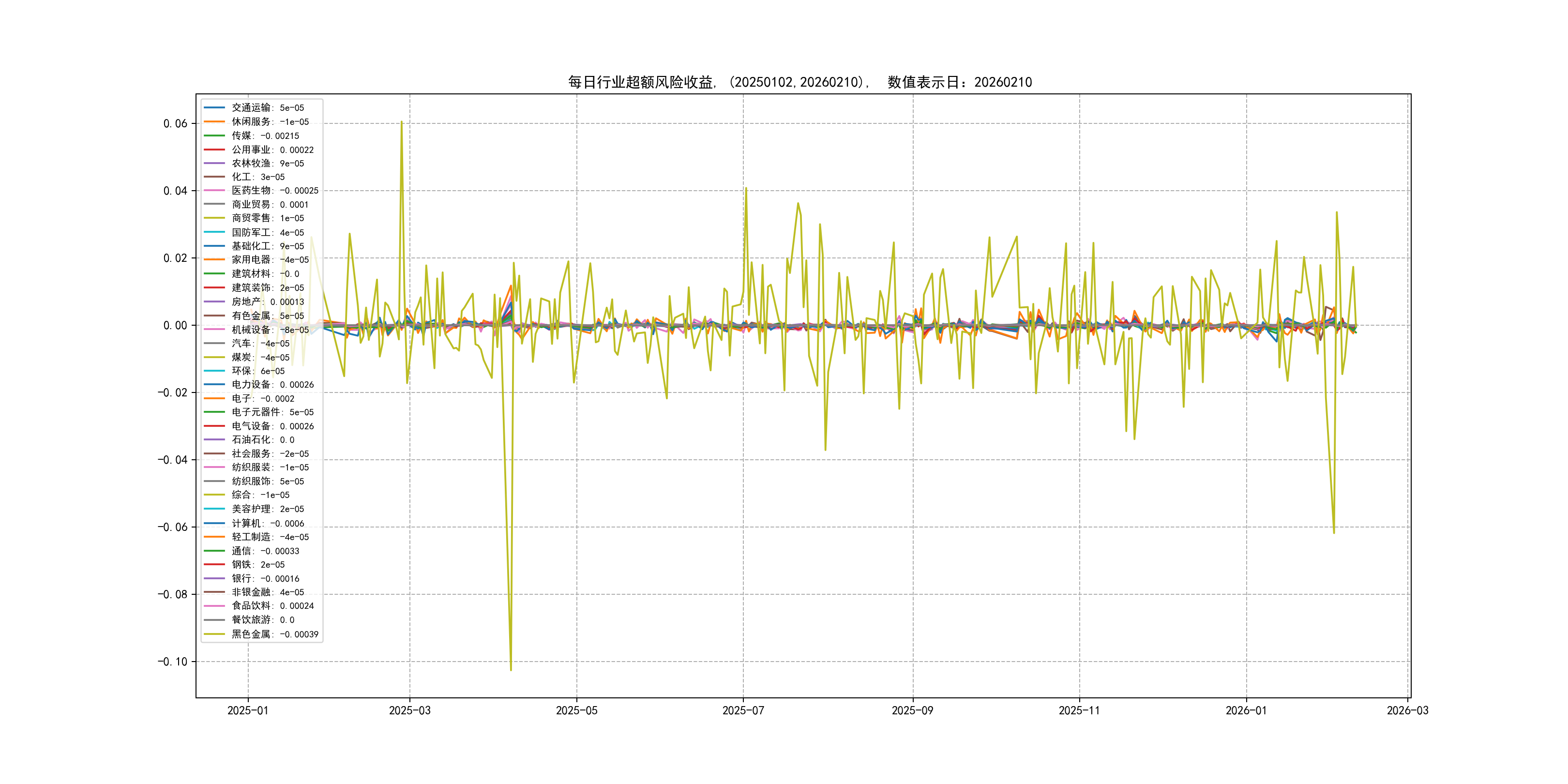Click the 黑色金属 legend line swatch
Viewport: 1568px width, 784px height.
(214, 634)
